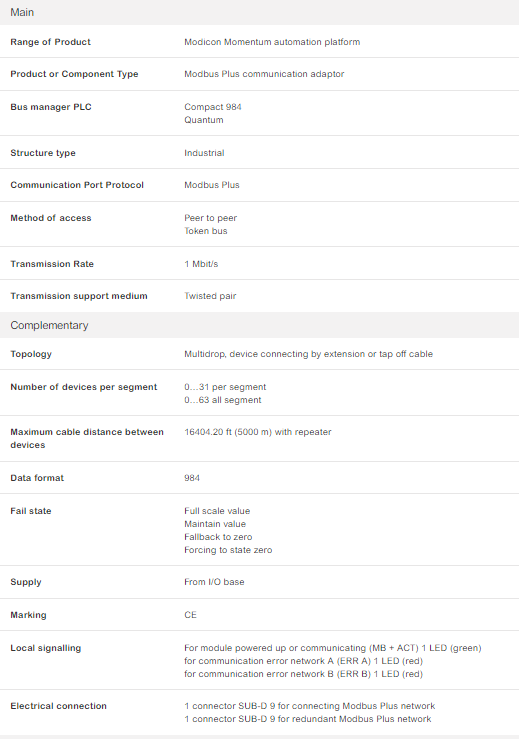Click the Main section header
This screenshot has width=519, height=739.
pos(259,12)
